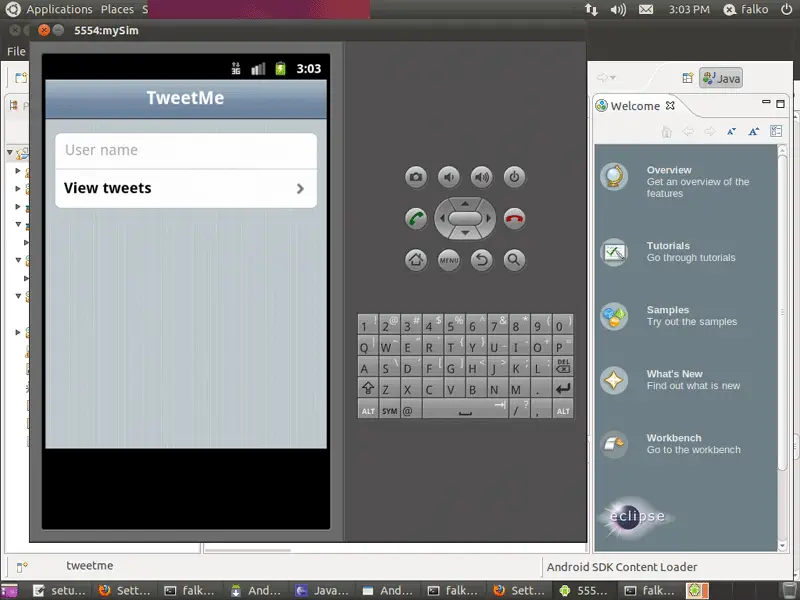Click the Samples shapes icon
The image size is (800, 600).
tap(614, 316)
